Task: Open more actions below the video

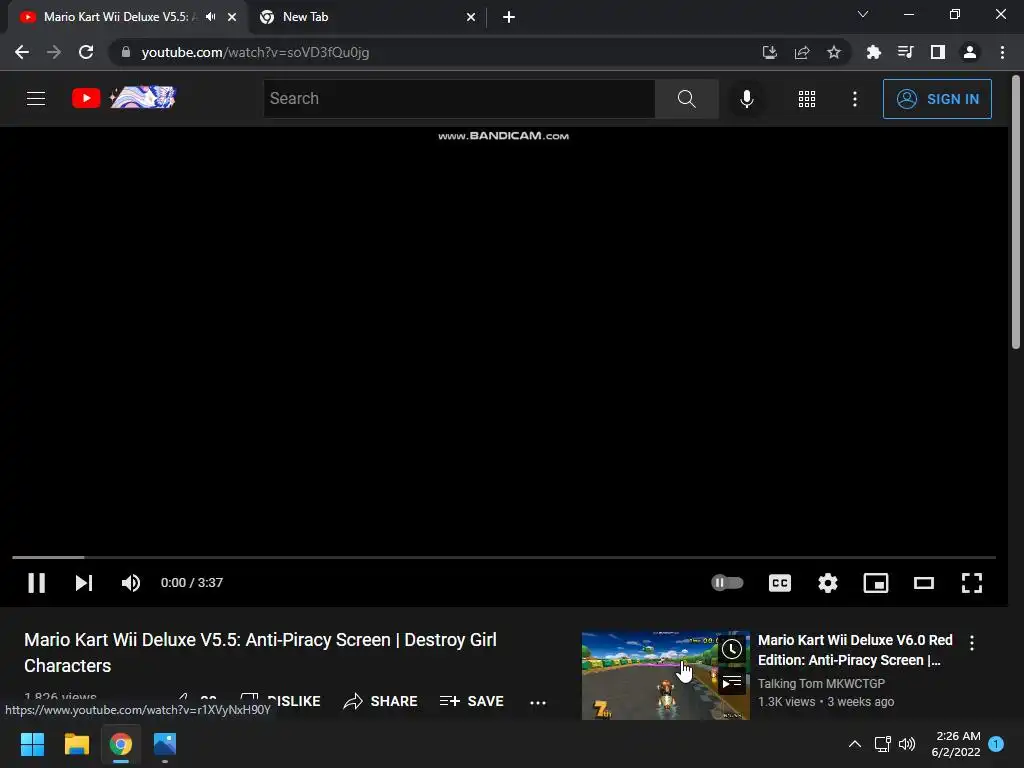Action: (538, 703)
